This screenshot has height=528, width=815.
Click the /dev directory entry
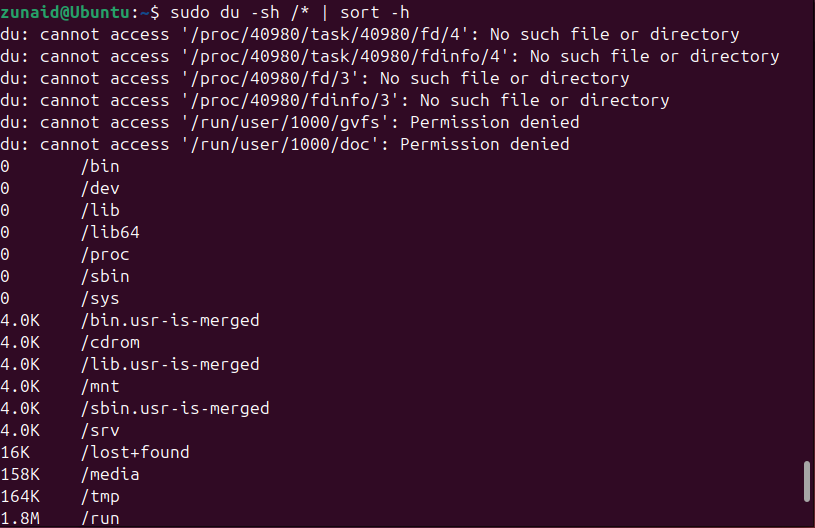pyautogui.click(x=100, y=188)
